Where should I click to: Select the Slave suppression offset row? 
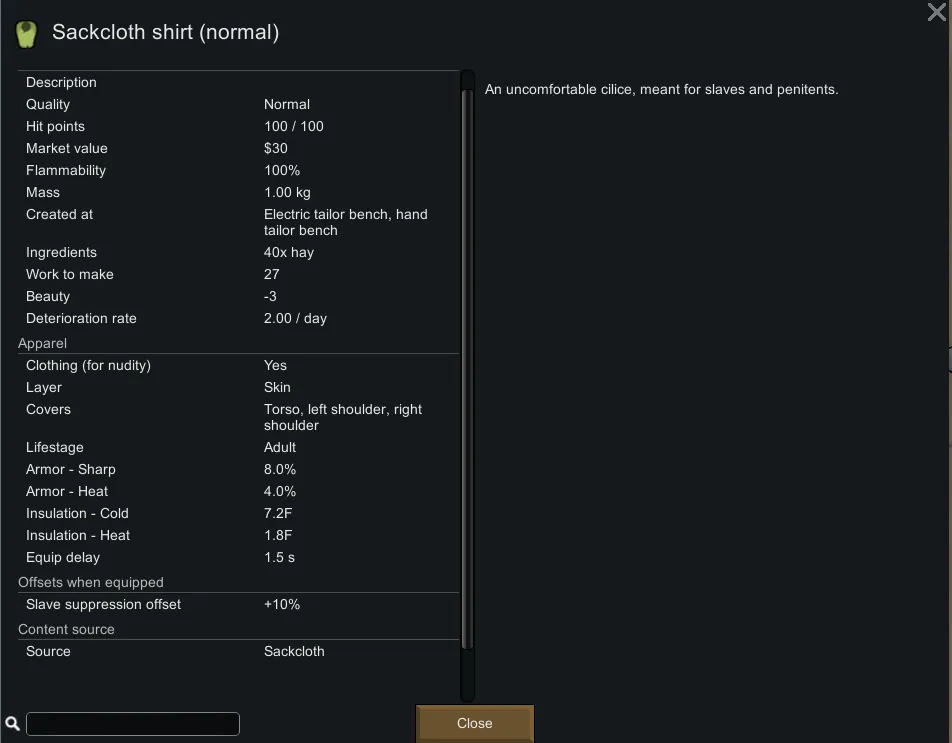(x=238, y=604)
